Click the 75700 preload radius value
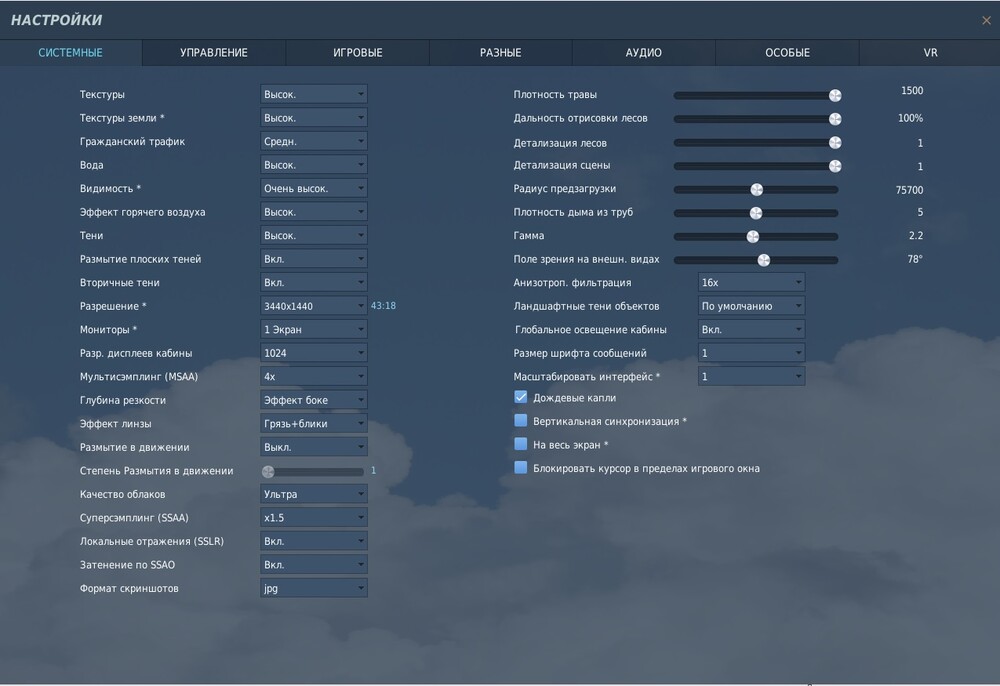 909,190
